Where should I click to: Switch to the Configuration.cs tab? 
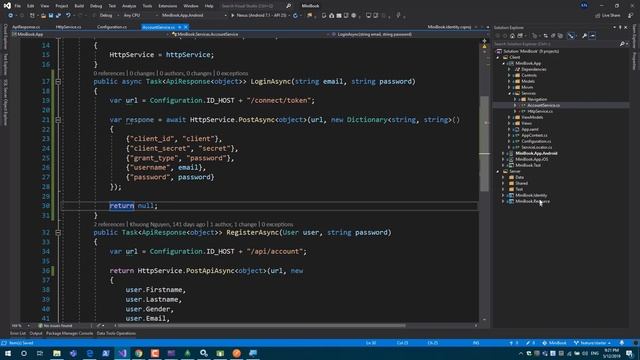[x=112, y=27]
